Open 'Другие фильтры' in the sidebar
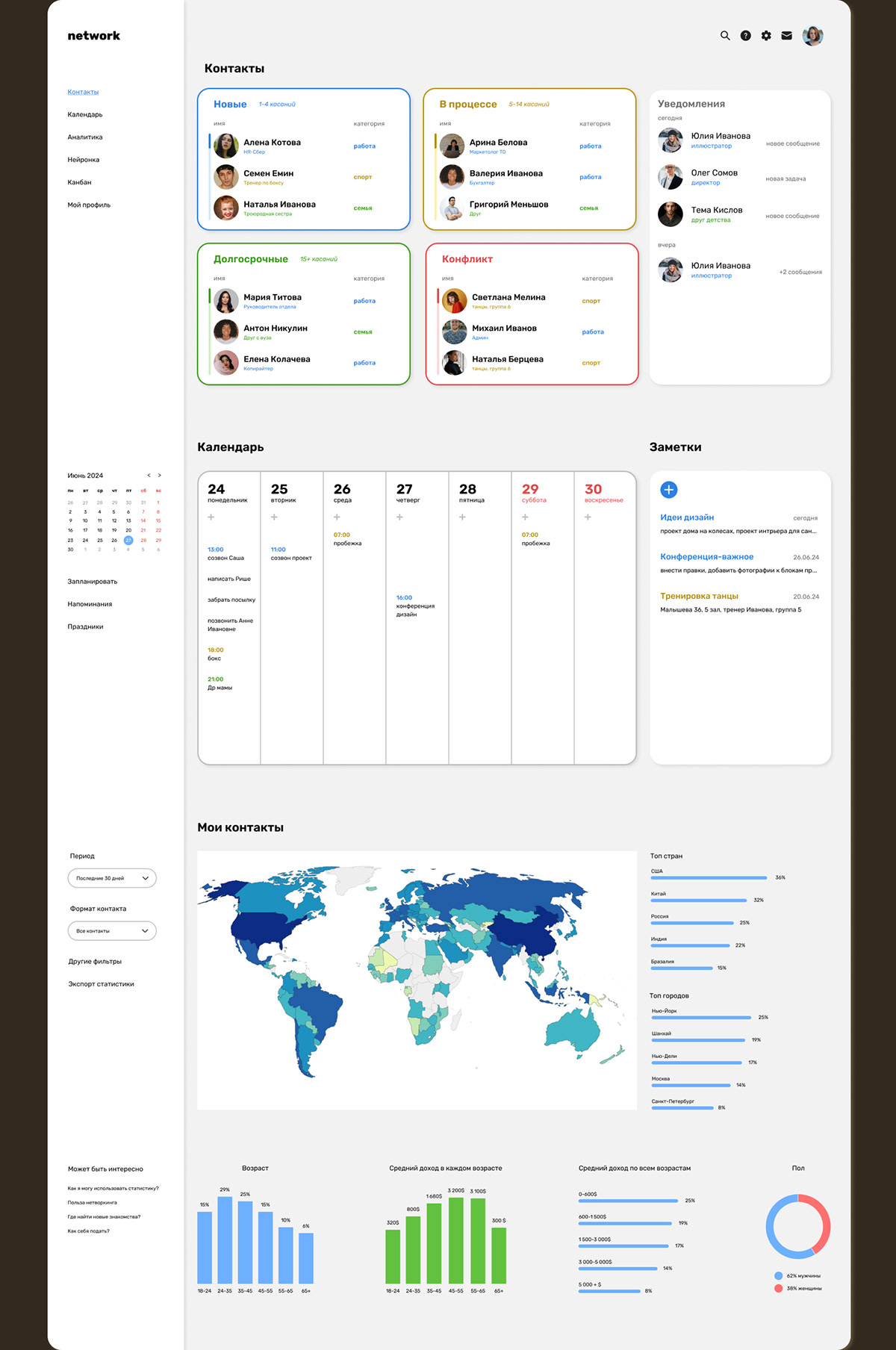This screenshot has width=896, height=1350. (95, 962)
